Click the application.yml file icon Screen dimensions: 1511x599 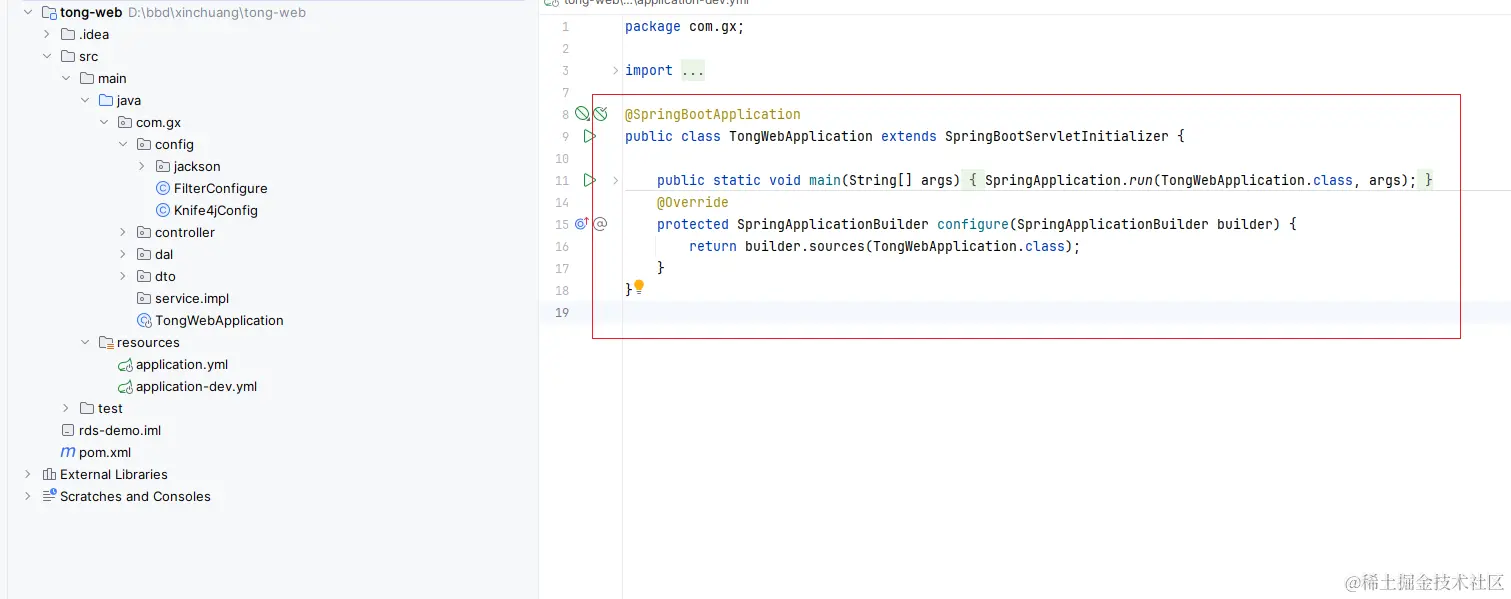point(125,365)
